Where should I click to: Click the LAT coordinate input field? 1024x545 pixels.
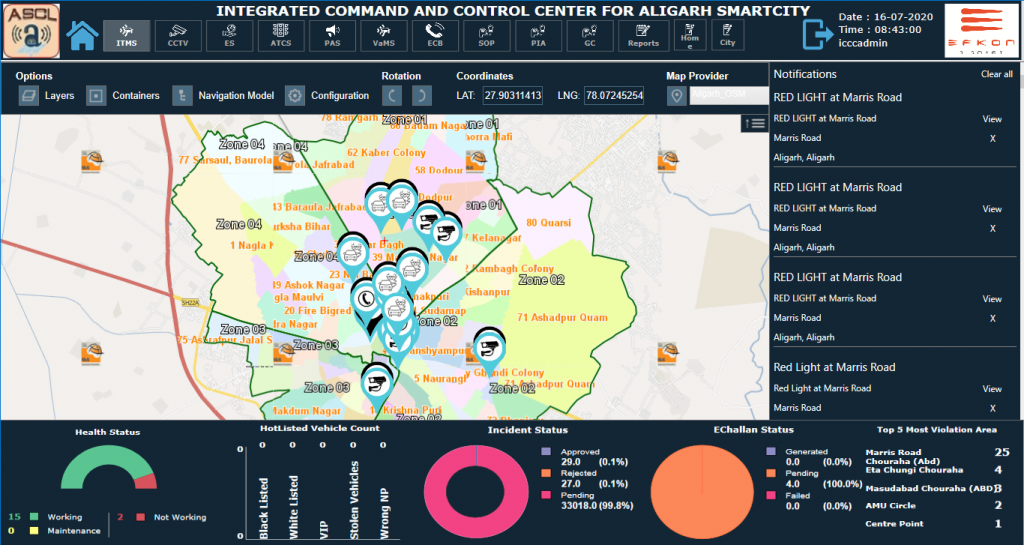tap(513, 95)
